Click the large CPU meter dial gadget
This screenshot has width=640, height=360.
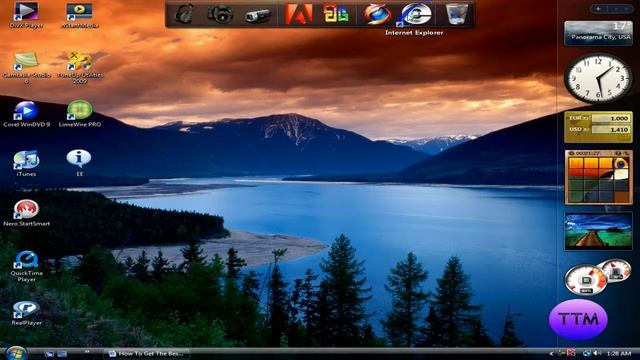585,280
